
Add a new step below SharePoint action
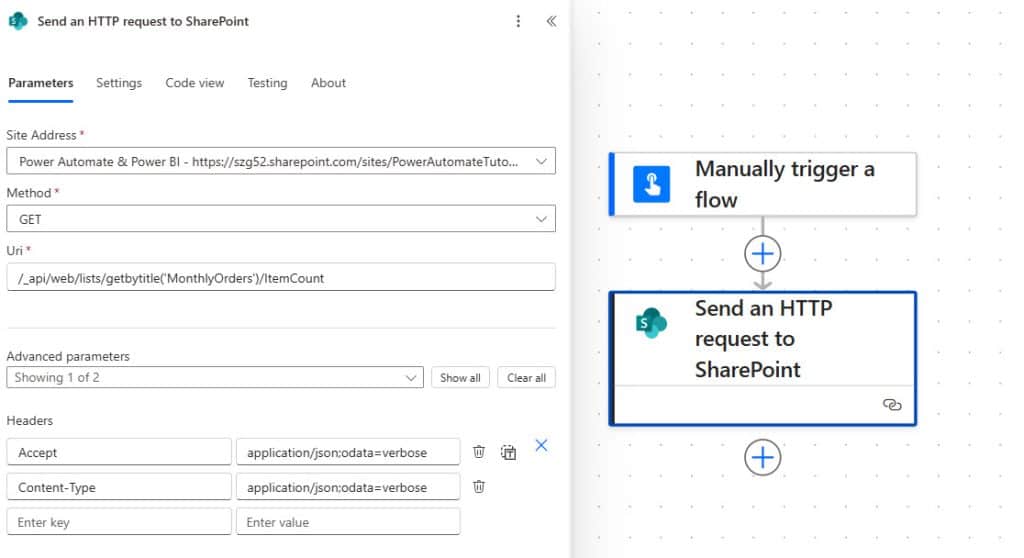(762, 457)
